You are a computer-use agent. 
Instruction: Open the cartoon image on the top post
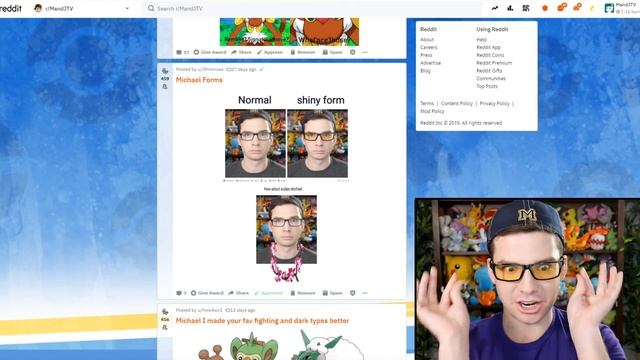coord(289,31)
